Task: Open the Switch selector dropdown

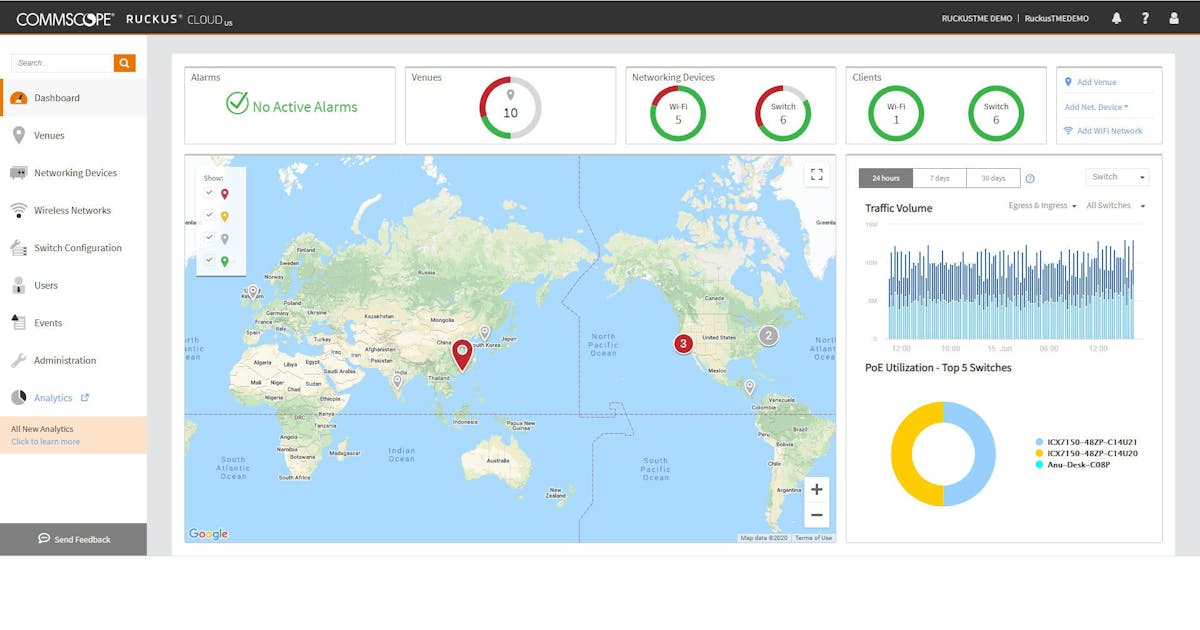Action: click(1117, 176)
